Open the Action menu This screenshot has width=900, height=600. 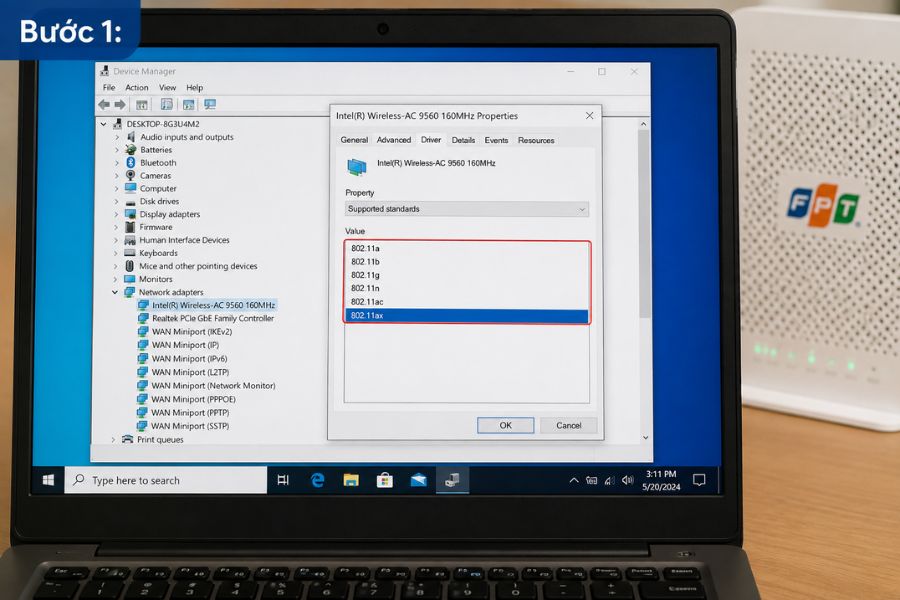(137, 87)
